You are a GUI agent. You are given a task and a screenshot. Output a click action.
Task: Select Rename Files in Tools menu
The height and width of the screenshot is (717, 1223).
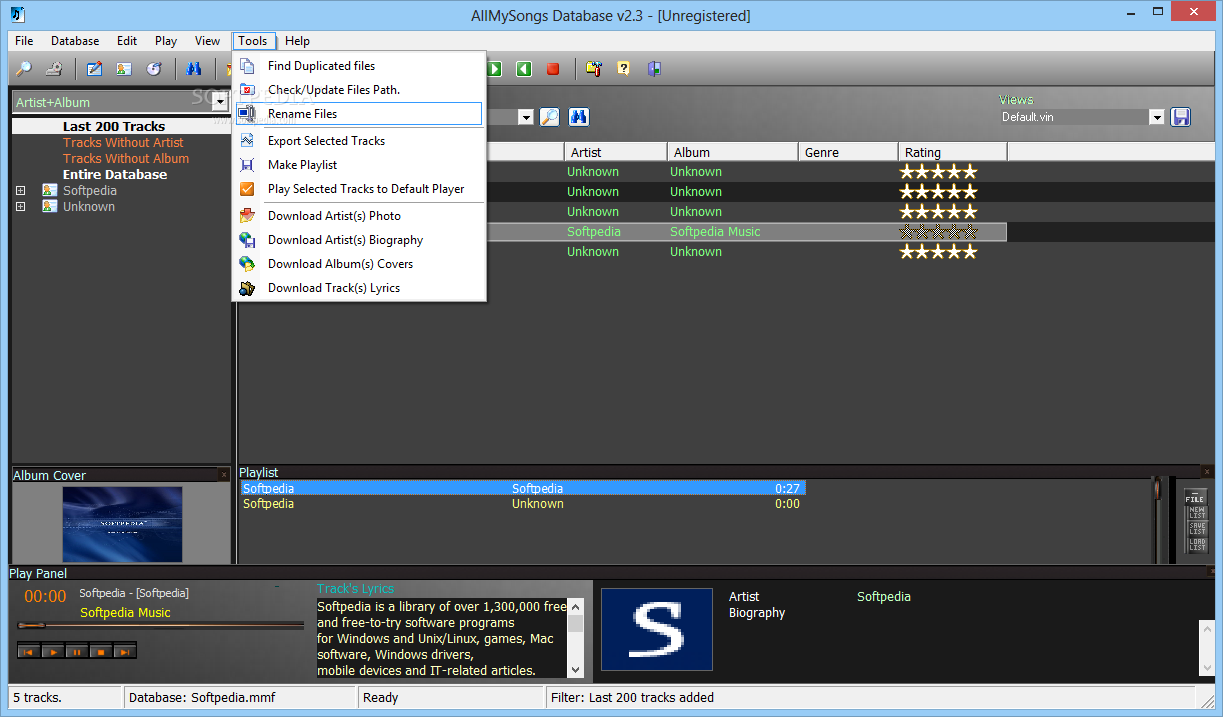pos(360,114)
